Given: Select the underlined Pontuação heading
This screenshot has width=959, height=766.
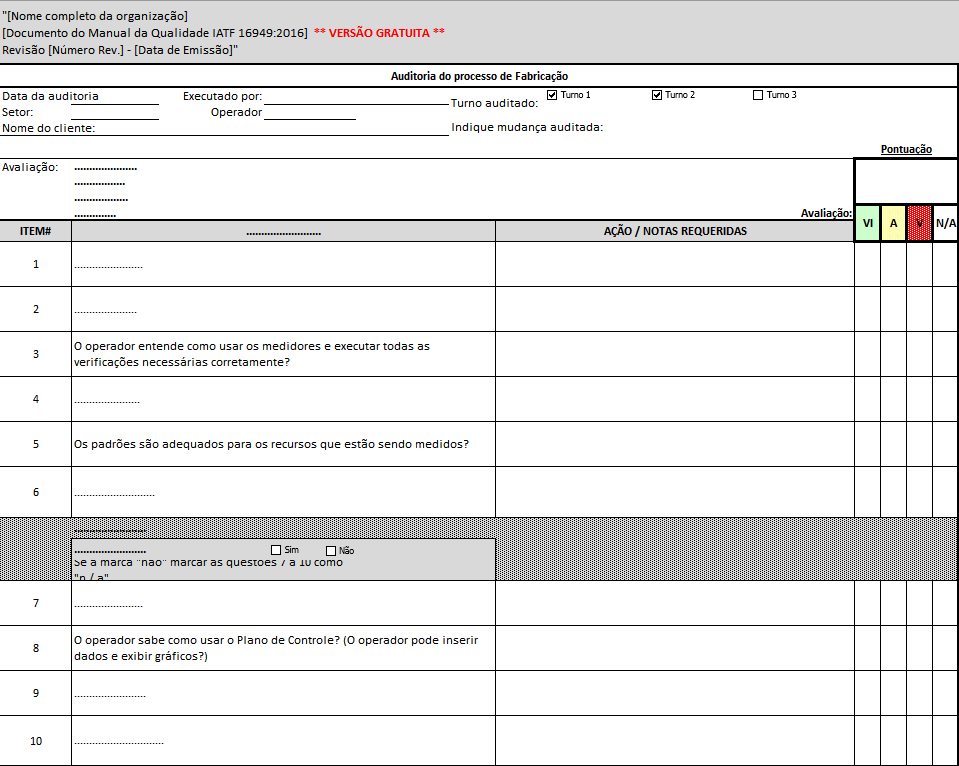Looking at the screenshot, I should pyautogui.click(x=906, y=148).
